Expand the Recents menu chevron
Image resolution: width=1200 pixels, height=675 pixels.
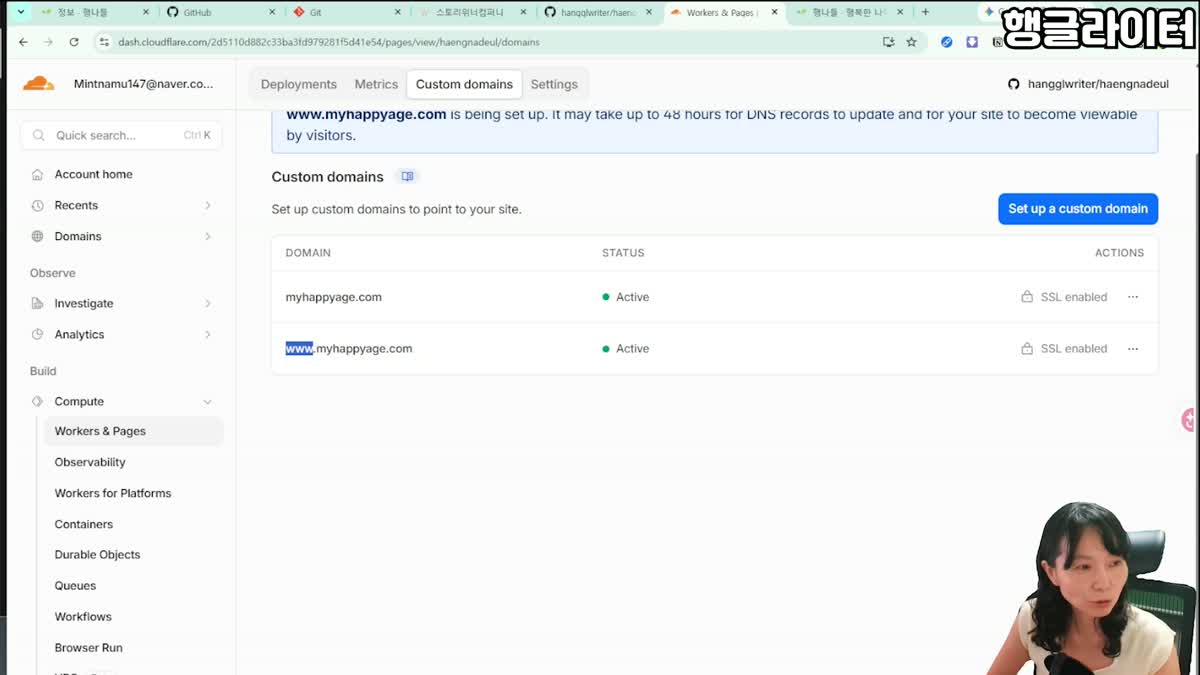click(208, 205)
